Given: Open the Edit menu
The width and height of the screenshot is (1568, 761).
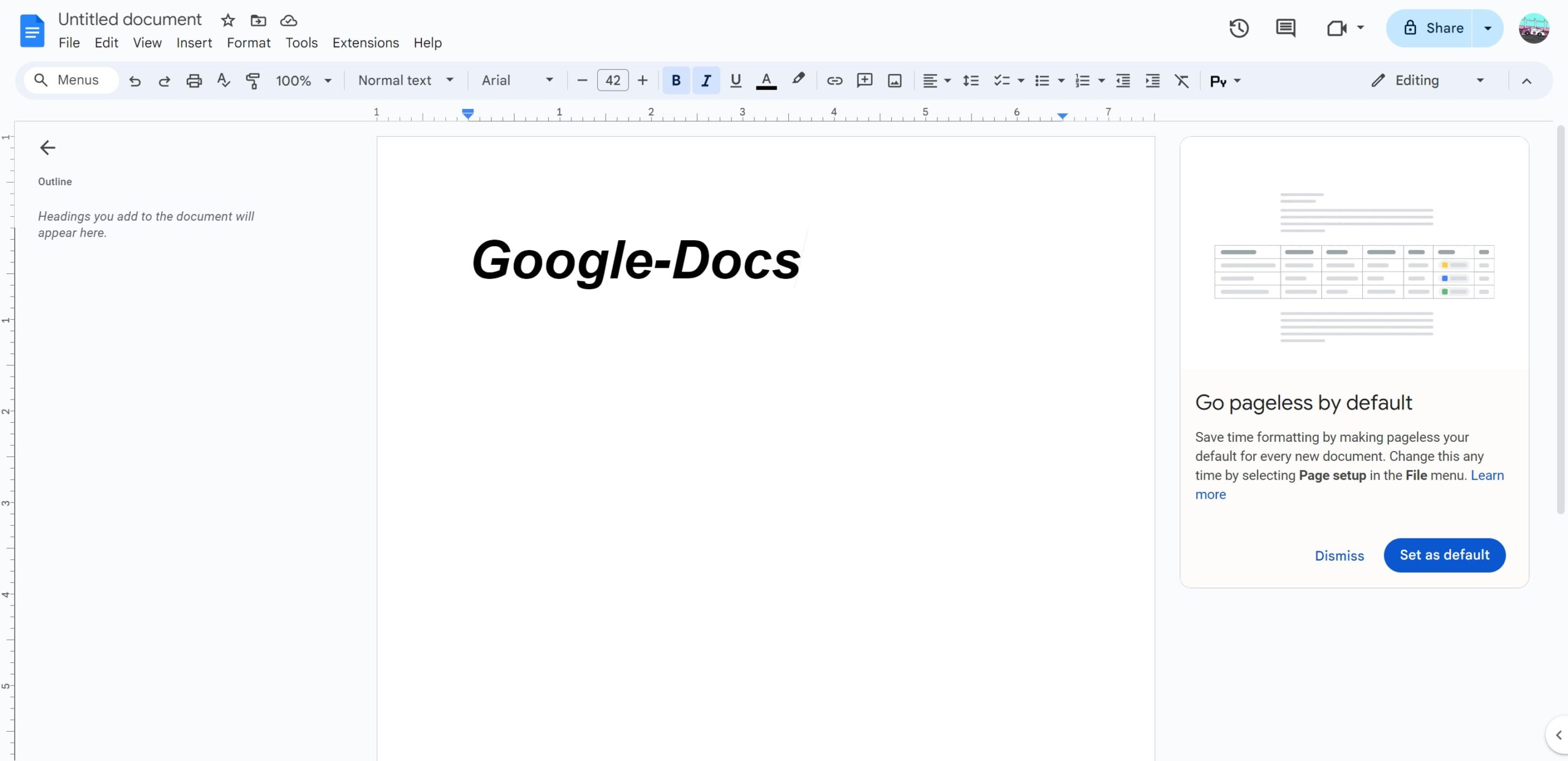Looking at the screenshot, I should [x=106, y=43].
